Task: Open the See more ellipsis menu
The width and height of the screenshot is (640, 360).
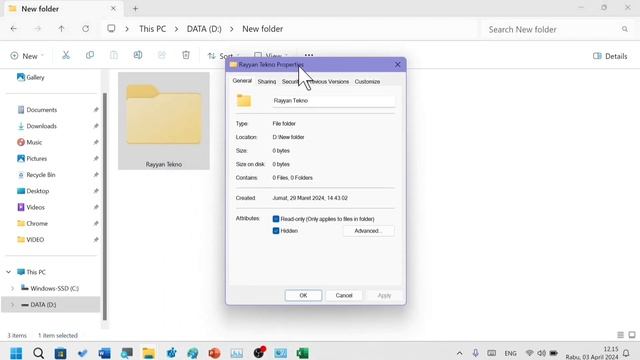Action: pyautogui.click(x=309, y=55)
